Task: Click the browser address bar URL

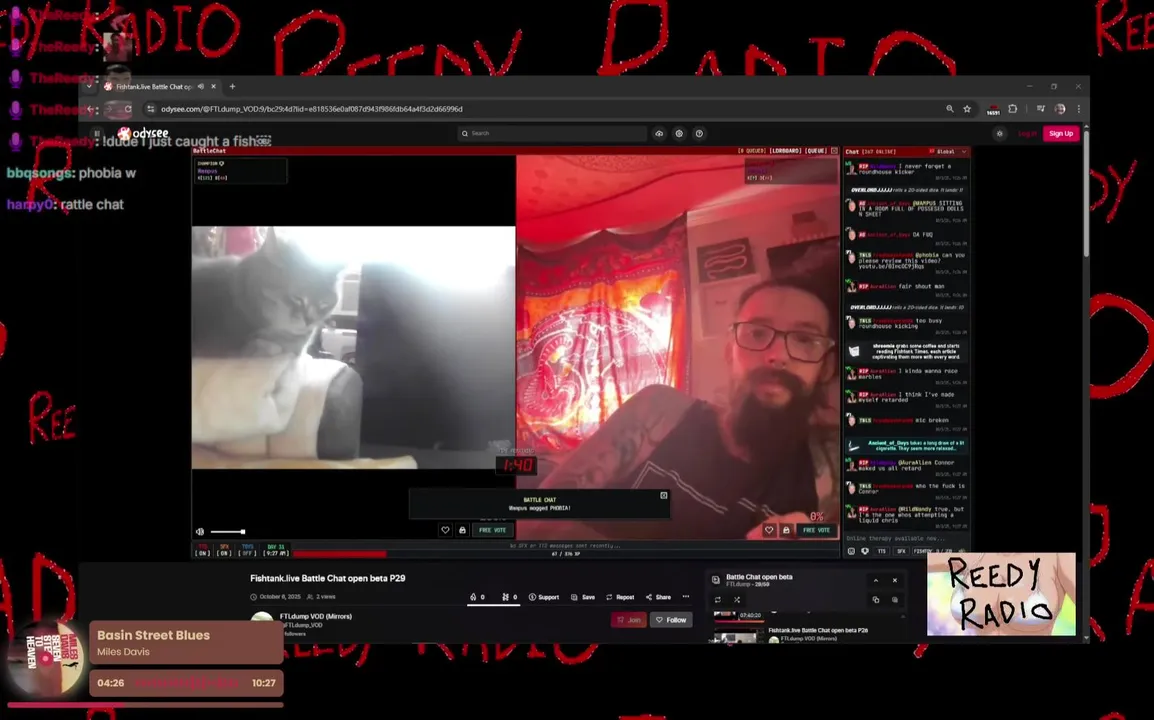Action: 311,109
